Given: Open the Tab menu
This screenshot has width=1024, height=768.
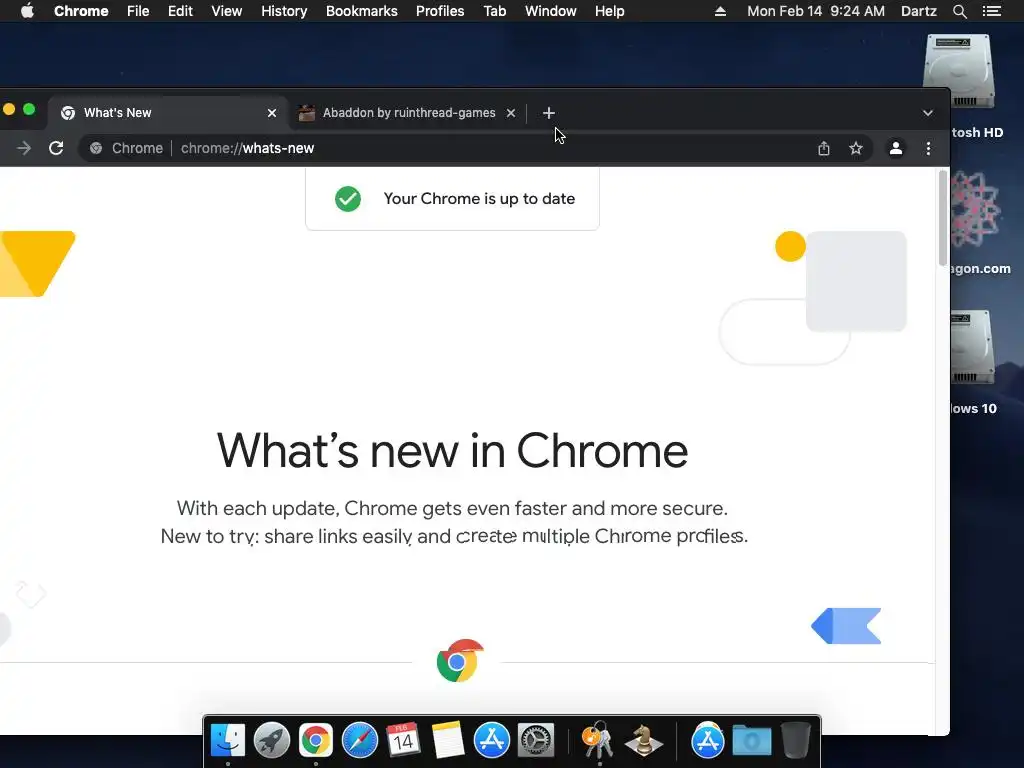Looking at the screenshot, I should pos(494,11).
